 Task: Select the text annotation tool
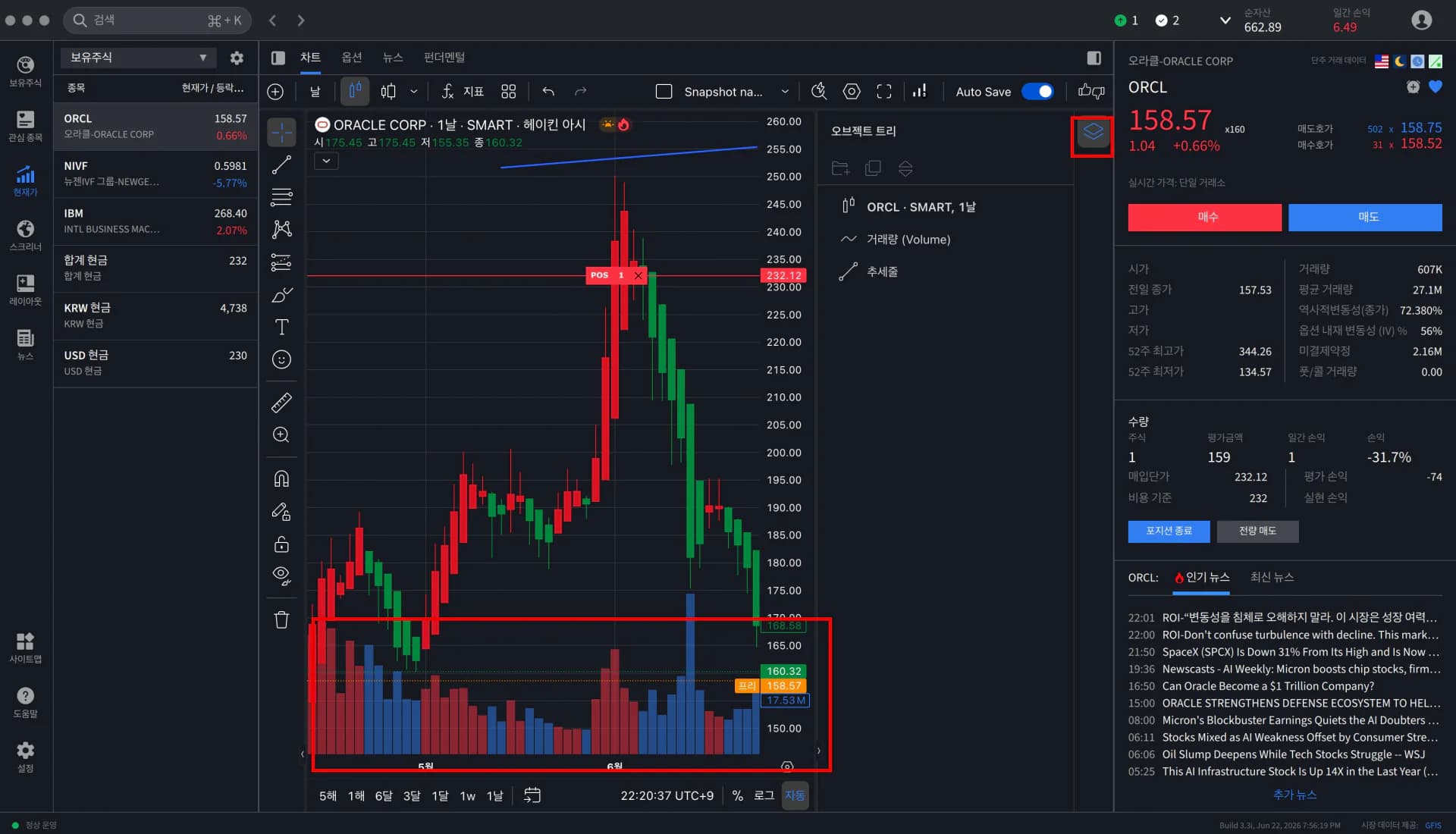tap(281, 327)
